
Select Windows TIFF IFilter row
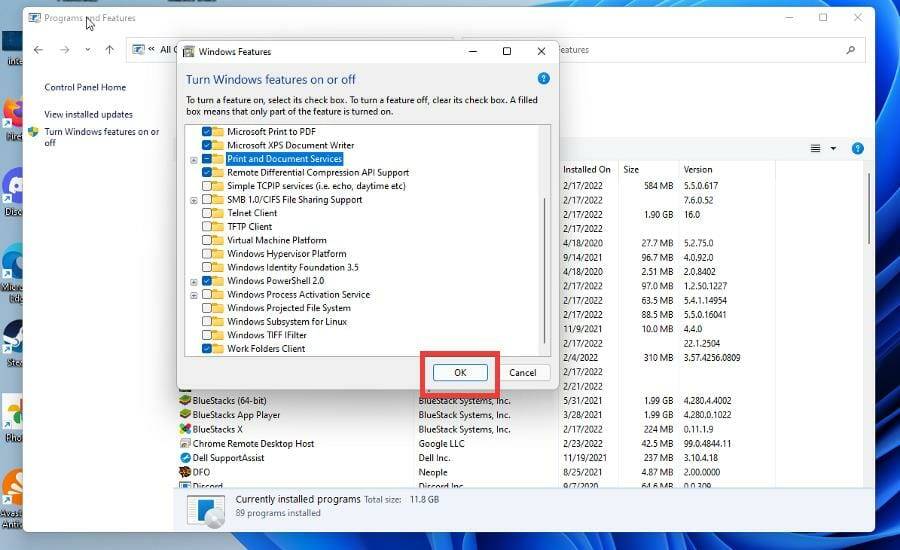click(x=266, y=335)
